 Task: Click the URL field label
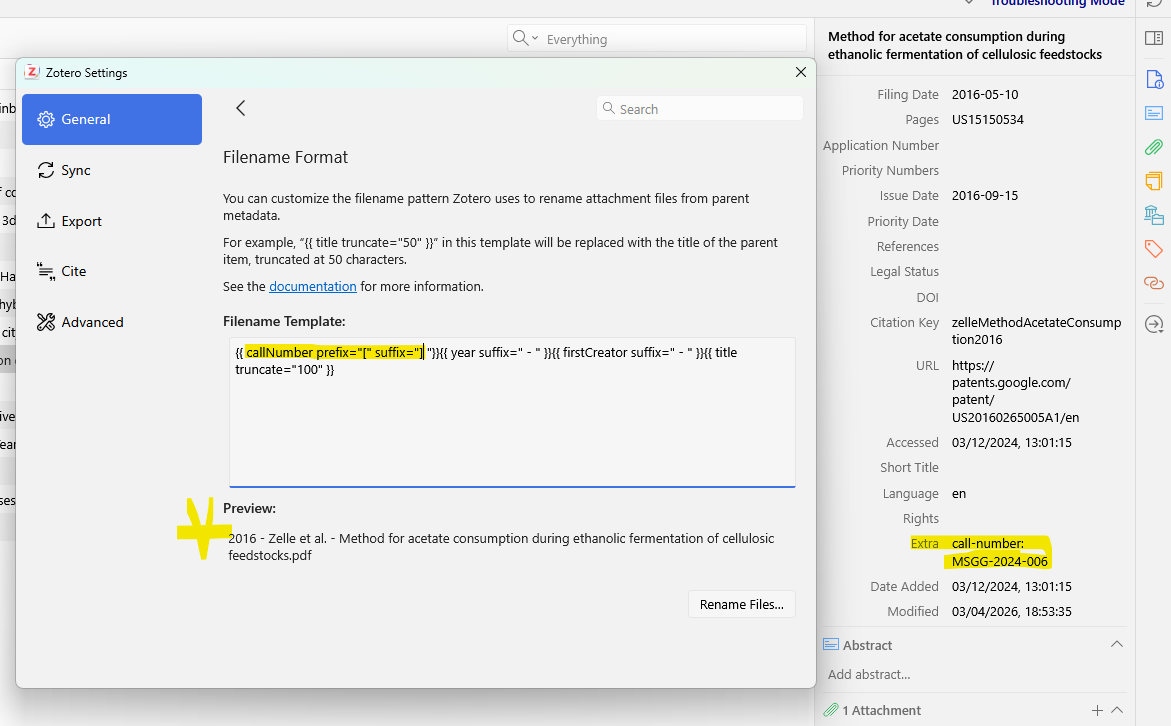pos(927,366)
